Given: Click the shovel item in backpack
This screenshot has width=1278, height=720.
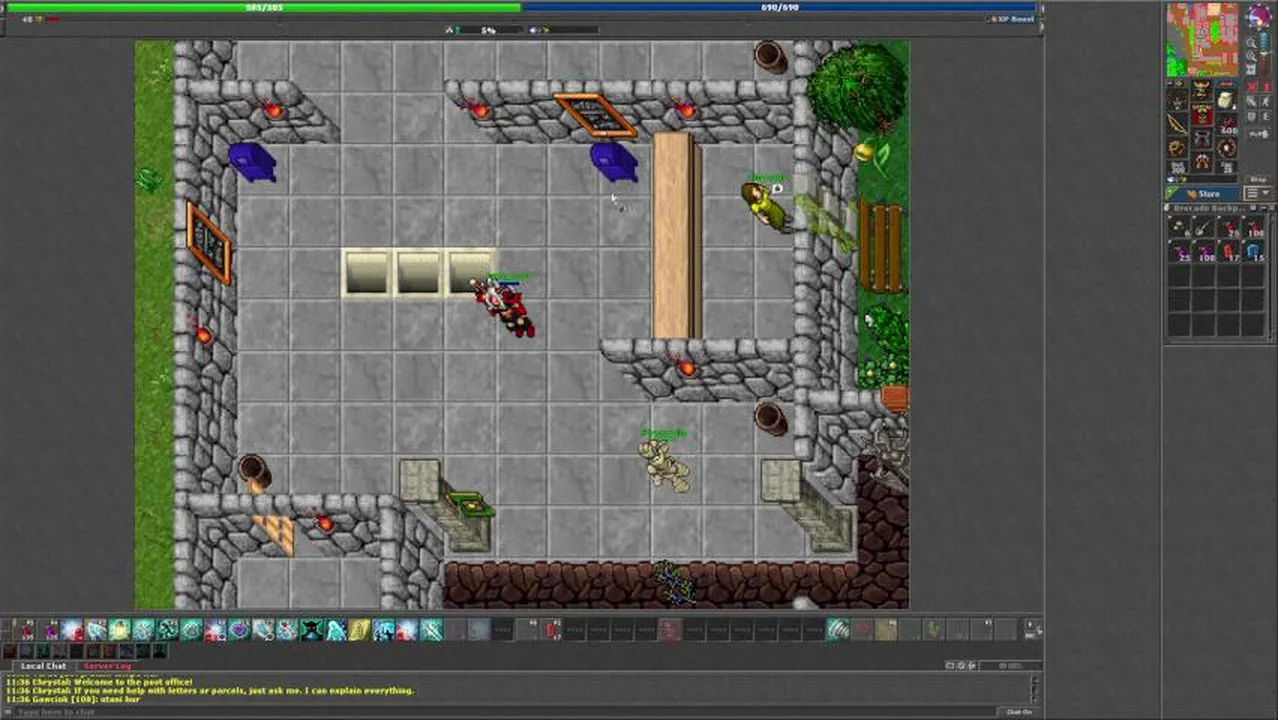Looking at the screenshot, I should tap(1204, 227).
